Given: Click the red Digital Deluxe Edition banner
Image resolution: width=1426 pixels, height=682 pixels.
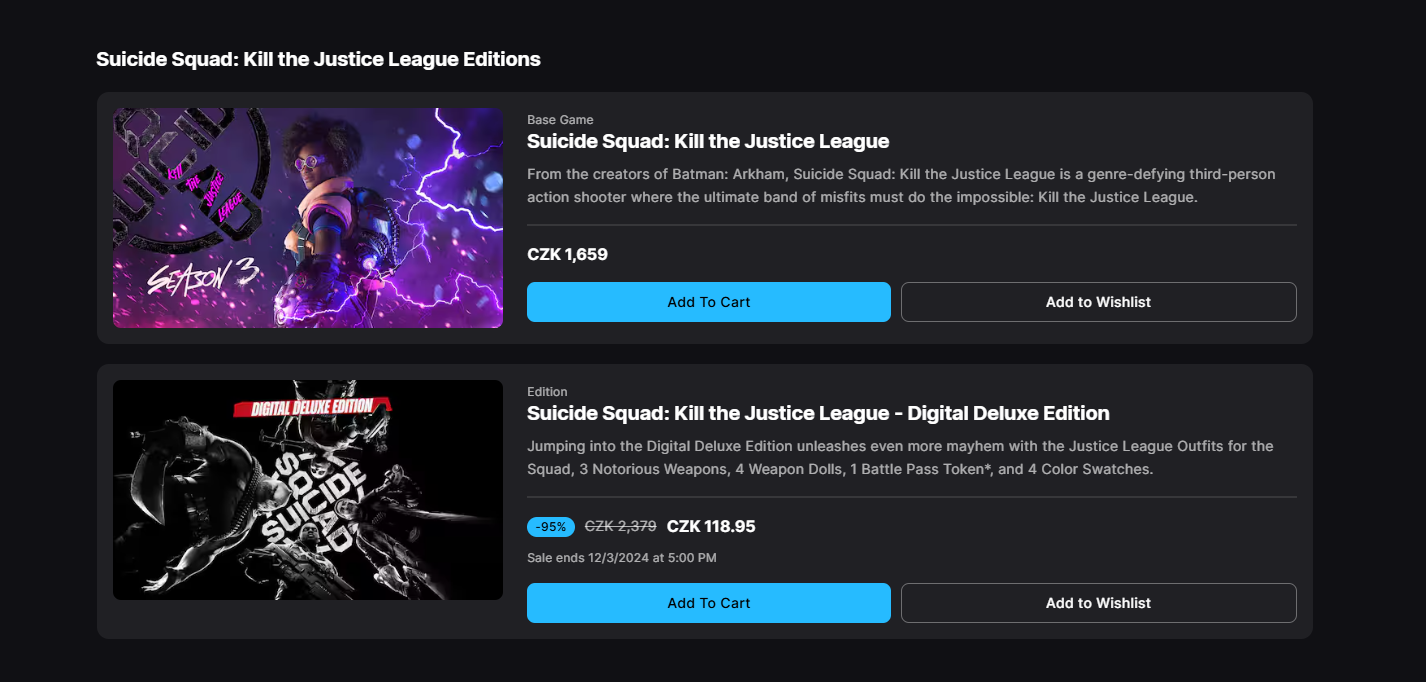Looking at the screenshot, I should 312,407.
